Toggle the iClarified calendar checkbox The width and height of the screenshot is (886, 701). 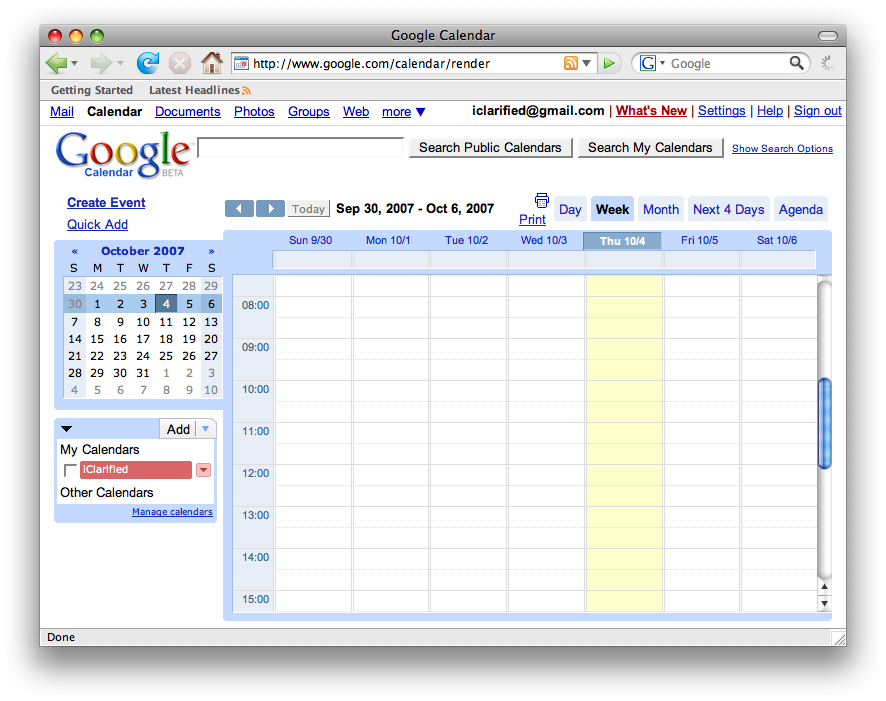tap(70, 470)
